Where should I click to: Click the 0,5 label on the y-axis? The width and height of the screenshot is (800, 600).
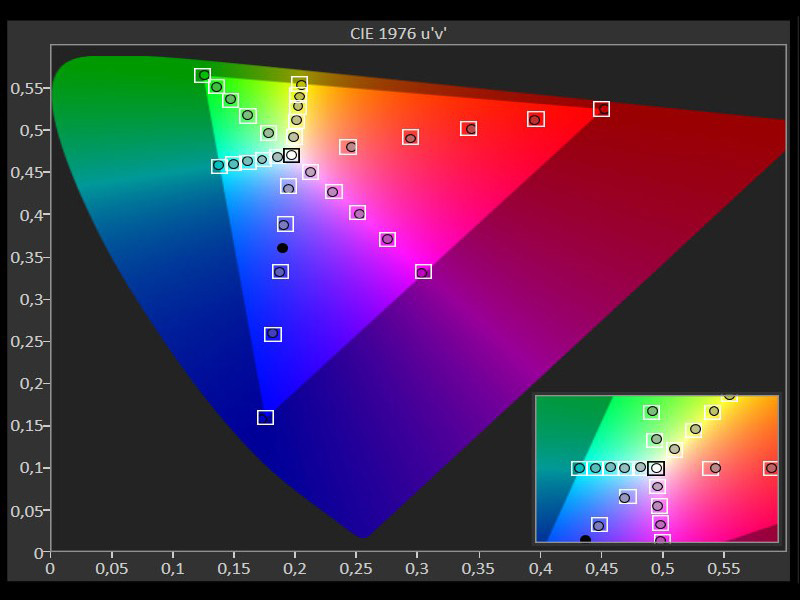pos(33,131)
